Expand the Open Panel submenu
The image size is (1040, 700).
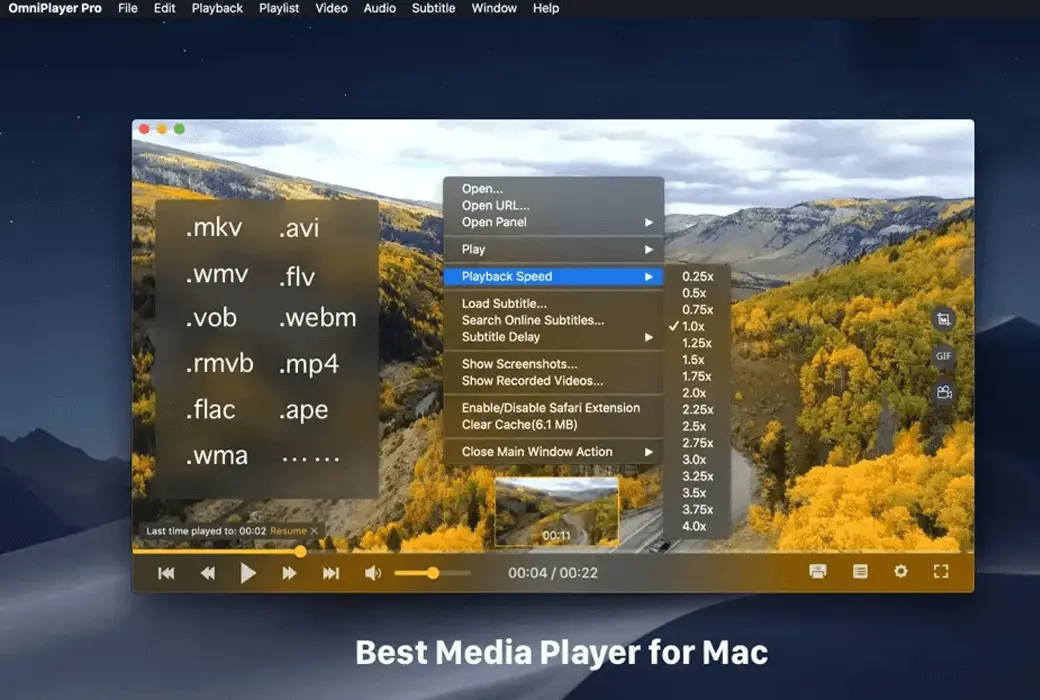(553, 222)
